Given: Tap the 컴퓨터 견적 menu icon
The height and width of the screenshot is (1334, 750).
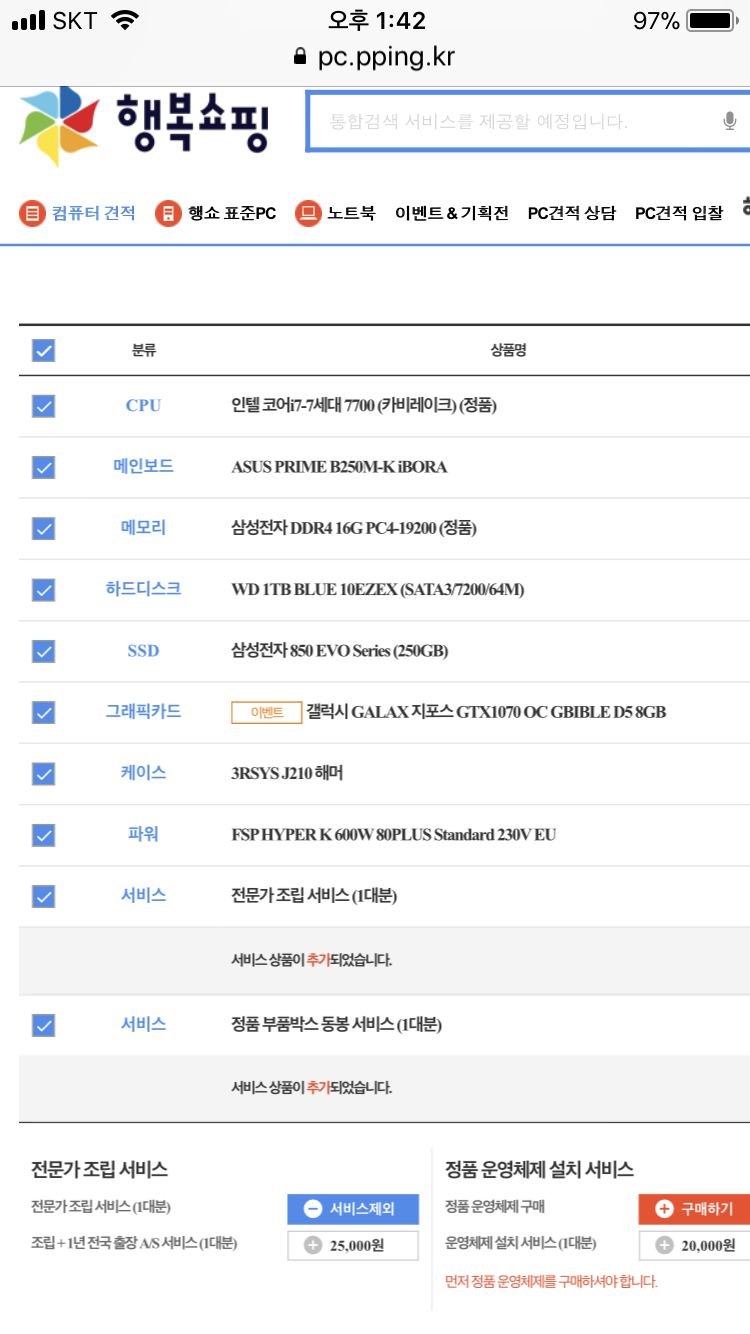Looking at the screenshot, I should (33, 213).
